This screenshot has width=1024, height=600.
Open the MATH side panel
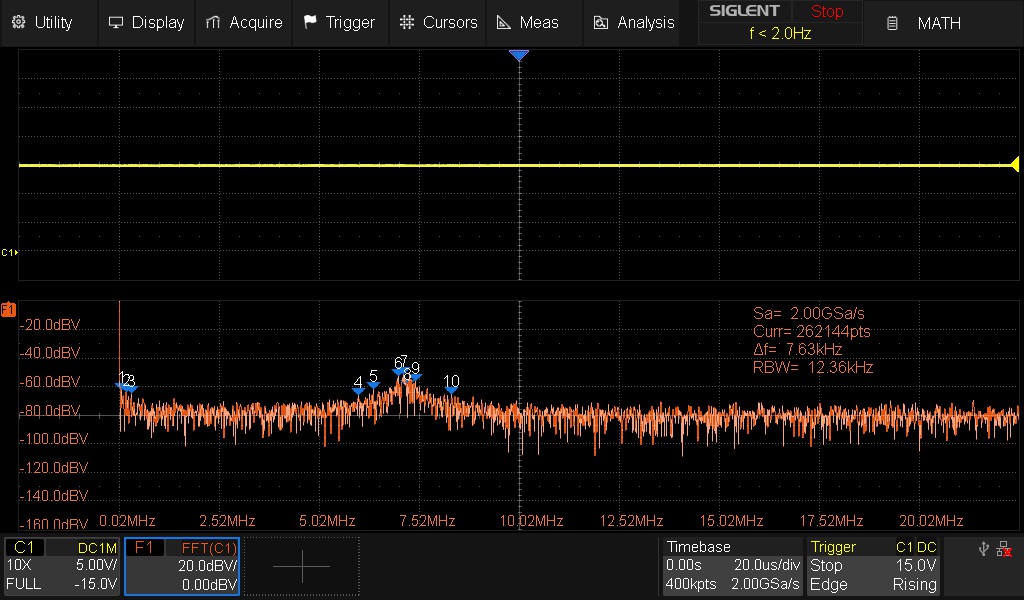pos(944,23)
